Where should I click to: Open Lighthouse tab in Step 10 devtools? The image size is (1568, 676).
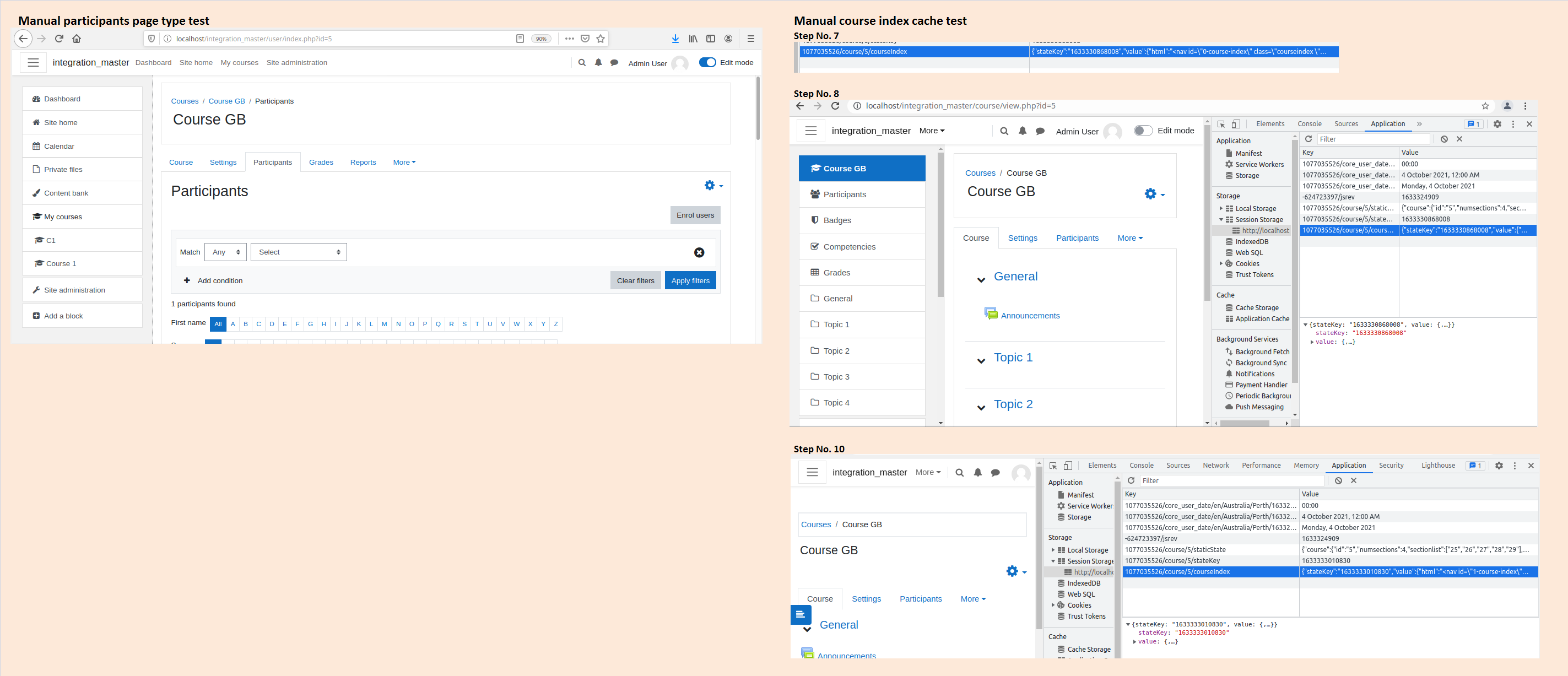(x=1438, y=466)
